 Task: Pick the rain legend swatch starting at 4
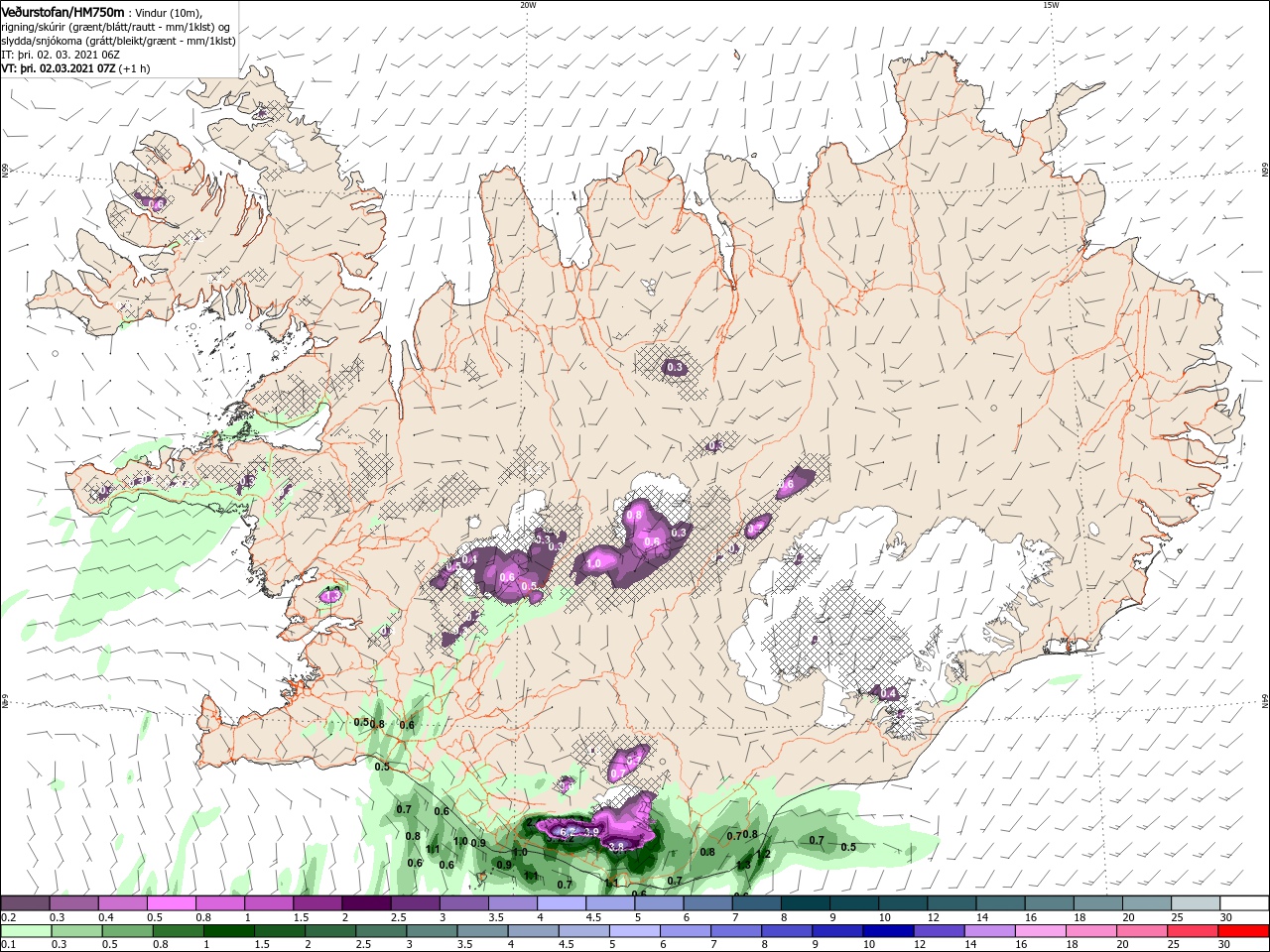[532, 931]
